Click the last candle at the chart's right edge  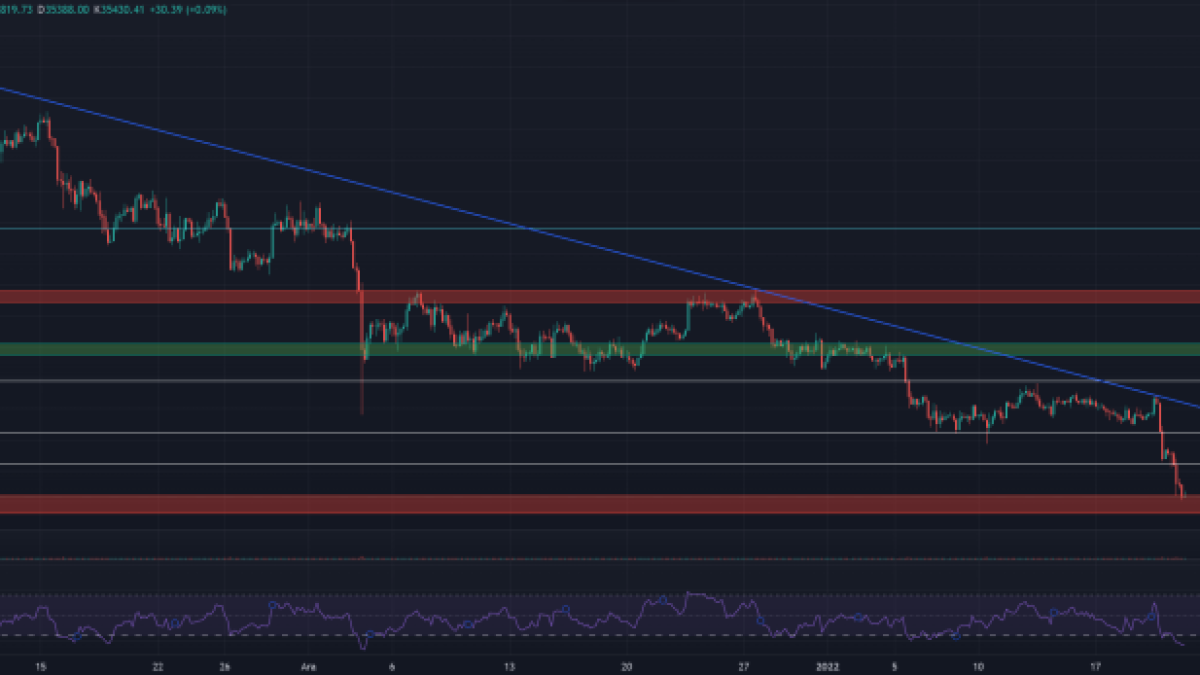[x=1182, y=490]
